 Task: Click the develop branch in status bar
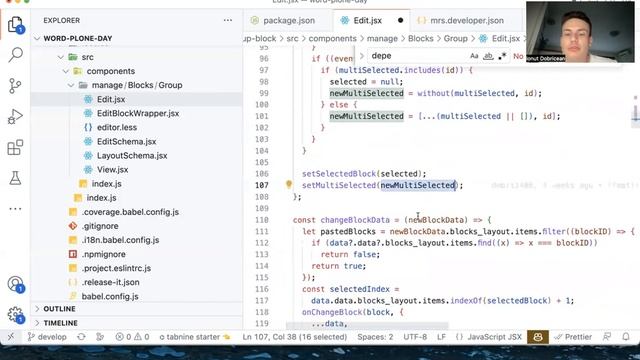[x=47, y=337]
